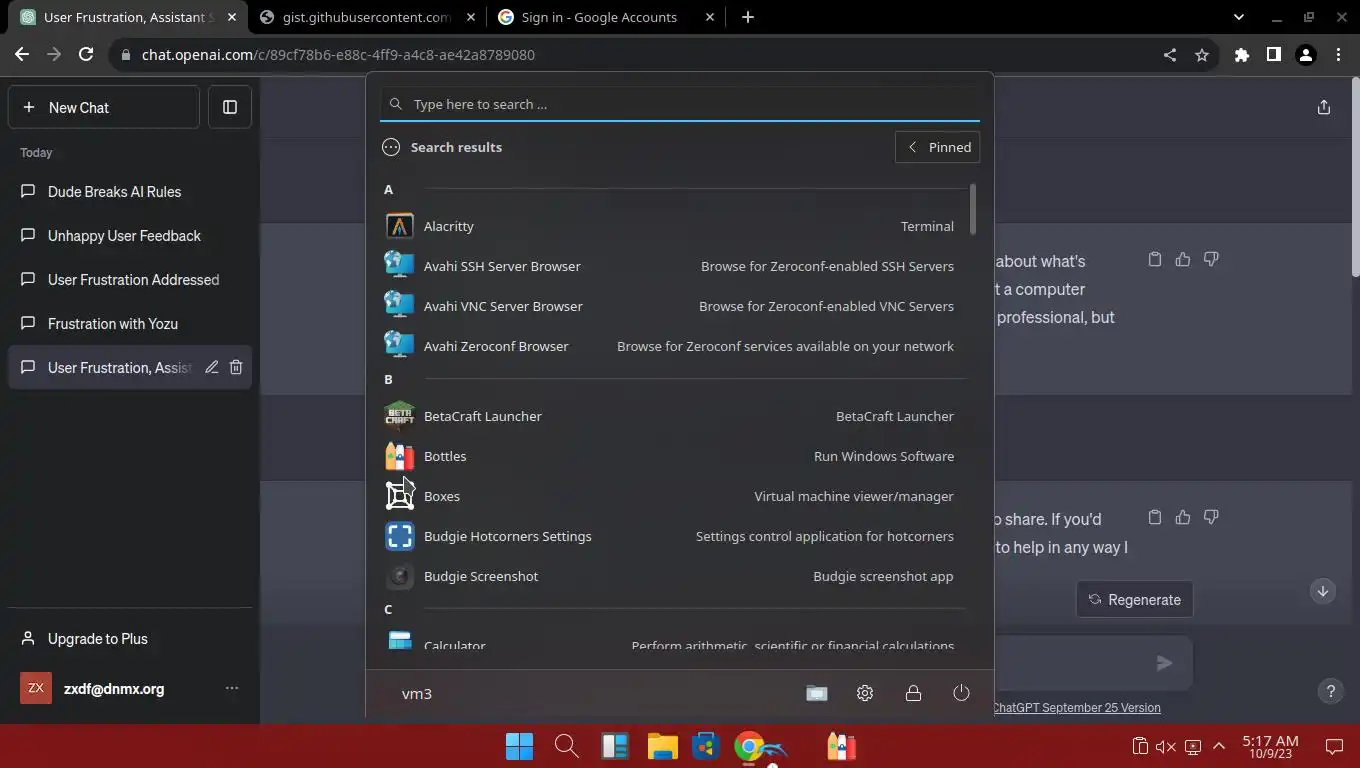Image resolution: width=1360 pixels, height=768 pixels.
Task: Open Dude Breaks AI Rules chat
Action: point(130,191)
